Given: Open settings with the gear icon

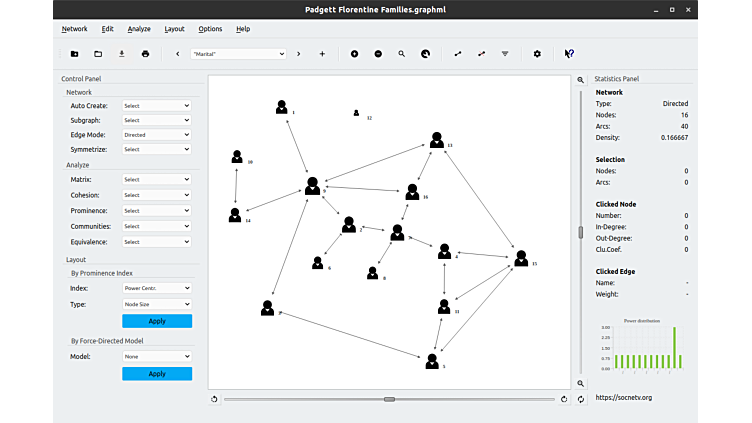Looking at the screenshot, I should [537, 54].
